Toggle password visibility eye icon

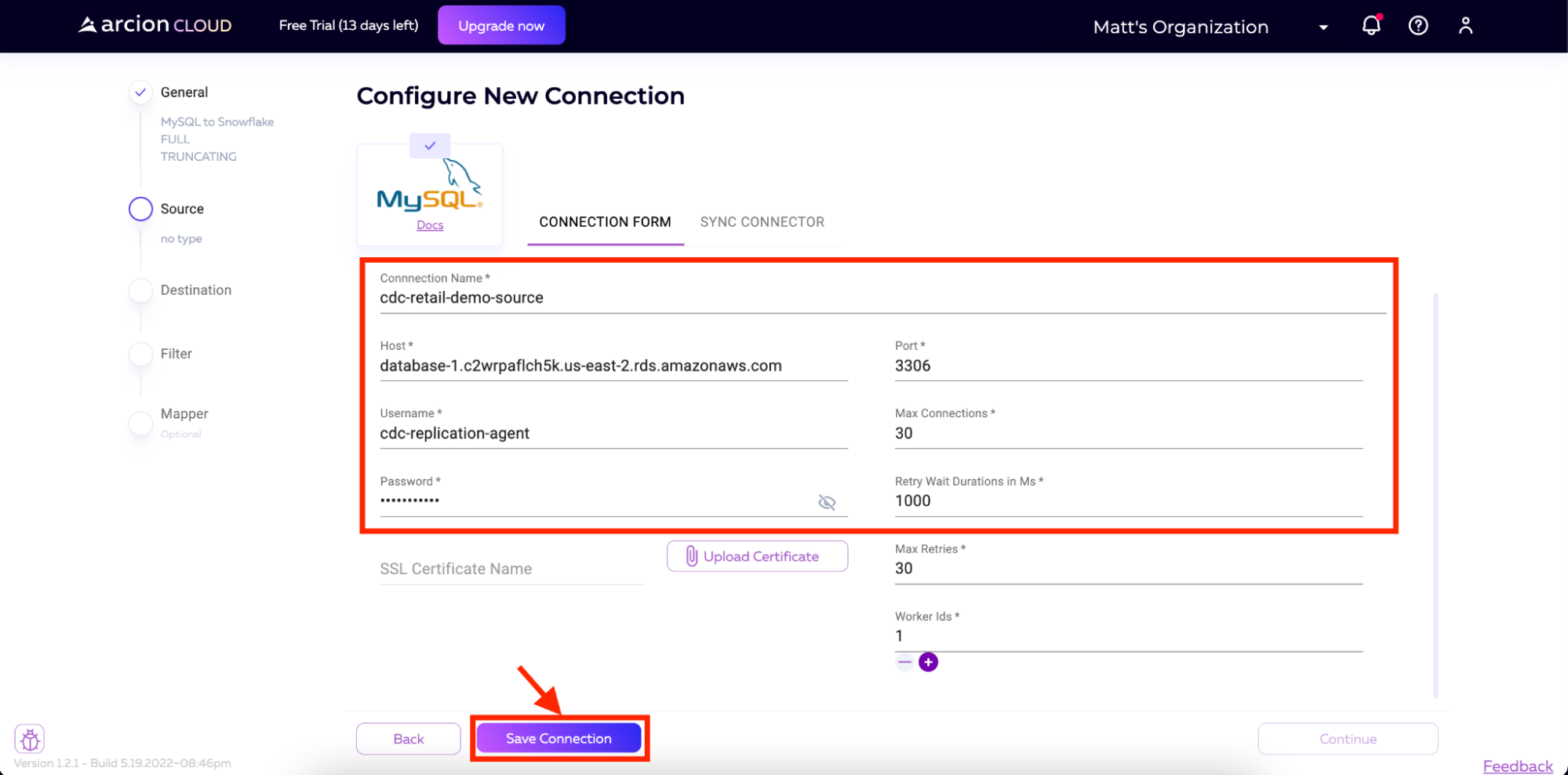pyautogui.click(x=827, y=502)
